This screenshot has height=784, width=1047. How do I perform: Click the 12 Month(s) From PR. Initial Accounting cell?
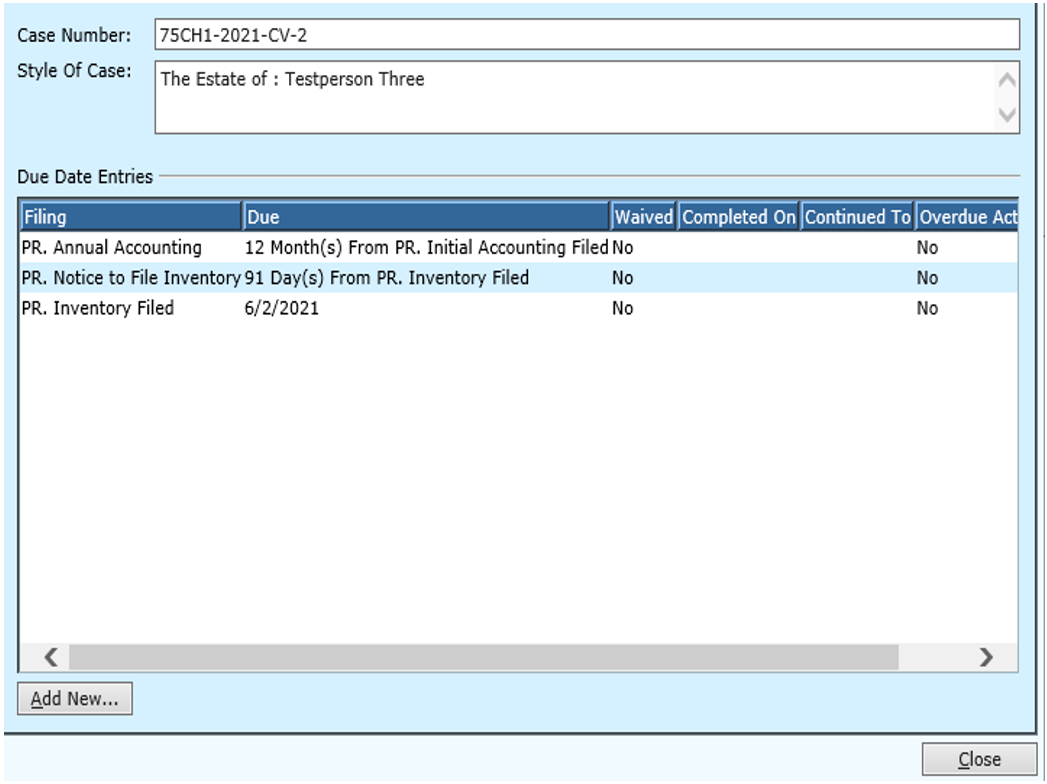(426, 248)
